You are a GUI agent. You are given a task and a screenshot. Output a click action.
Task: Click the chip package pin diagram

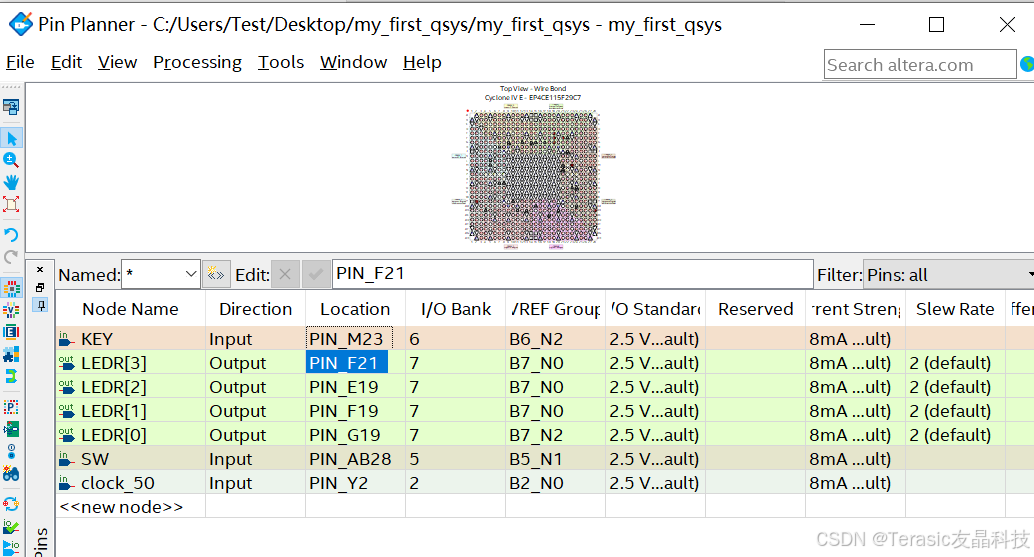click(x=533, y=177)
